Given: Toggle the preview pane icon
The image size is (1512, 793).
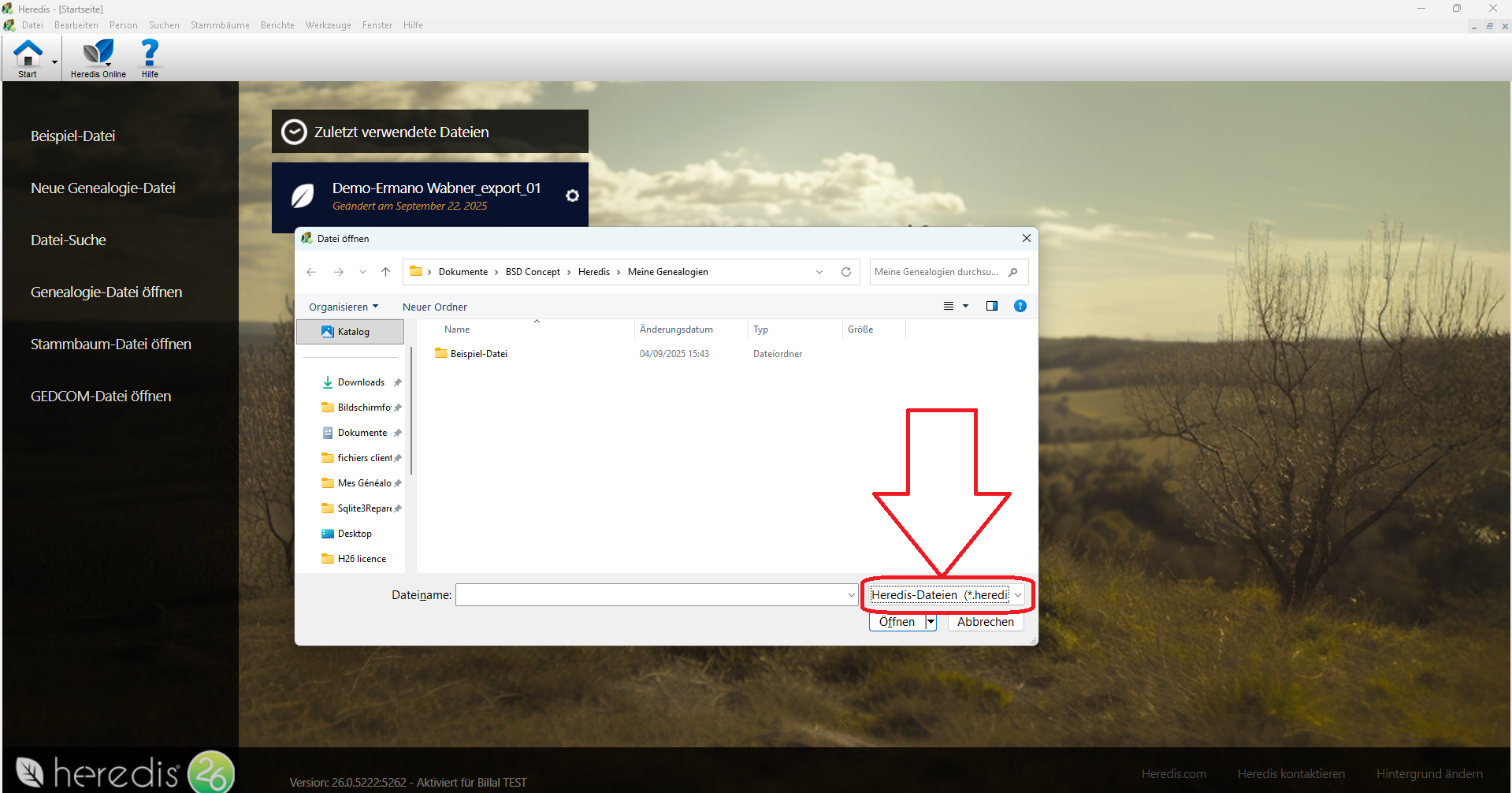Looking at the screenshot, I should 992,306.
